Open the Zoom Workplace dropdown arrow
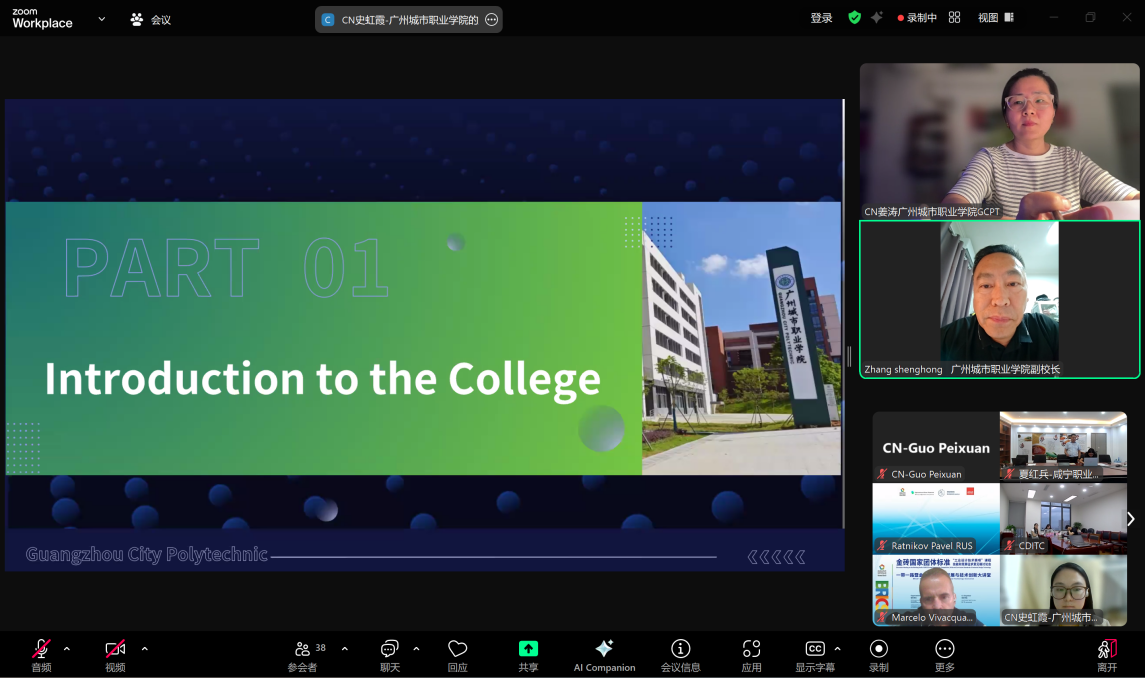 [102, 19]
